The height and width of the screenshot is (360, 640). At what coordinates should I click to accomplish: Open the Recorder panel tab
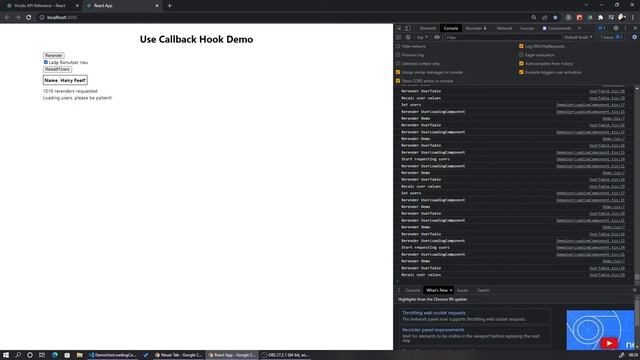click(x=476, y=28)
